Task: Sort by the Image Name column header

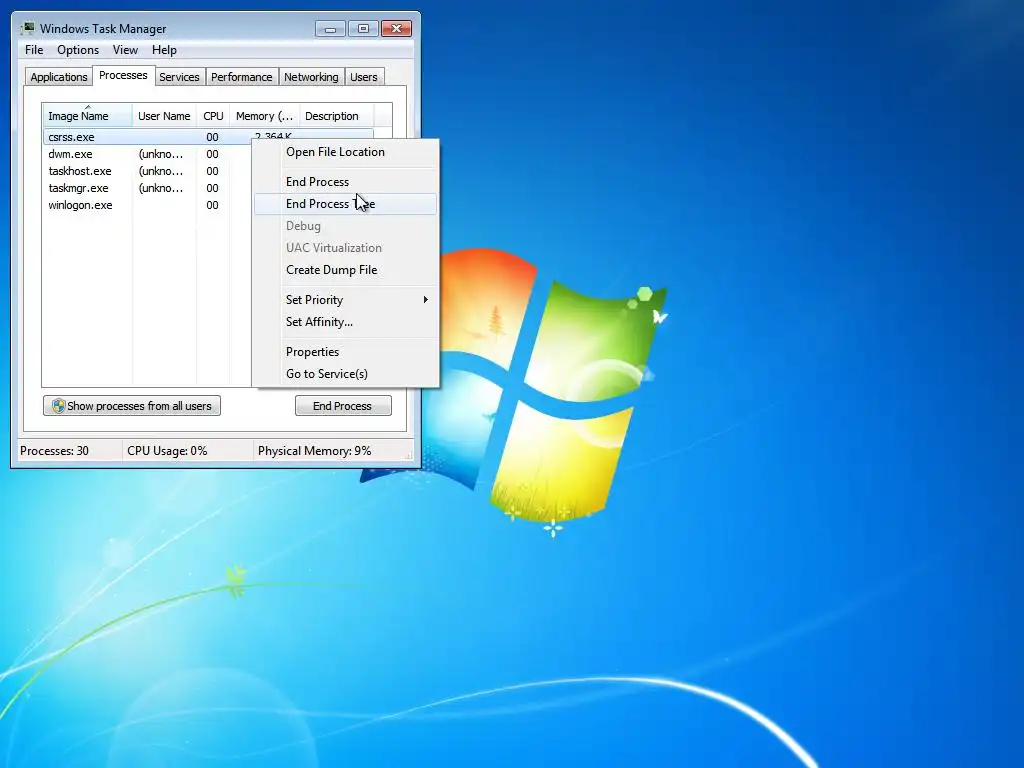Action: pyautogui.click(x=88, y=116)
